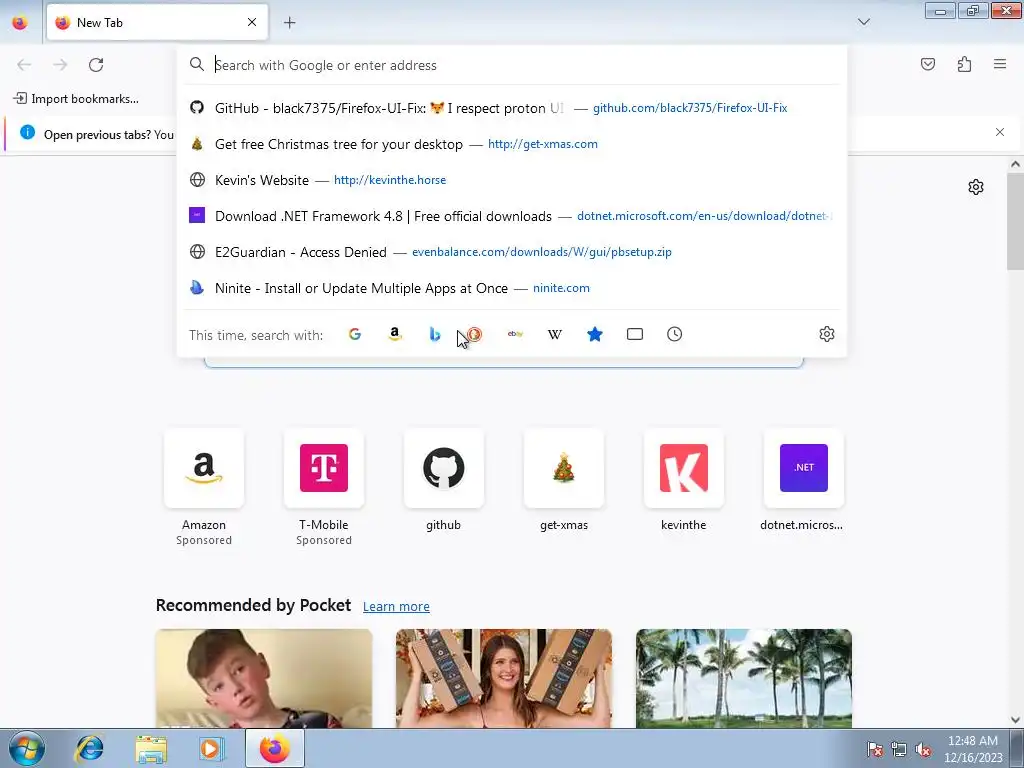Go forward one page
This screenshot has height=768, width=1024.
tap(60, 65)
